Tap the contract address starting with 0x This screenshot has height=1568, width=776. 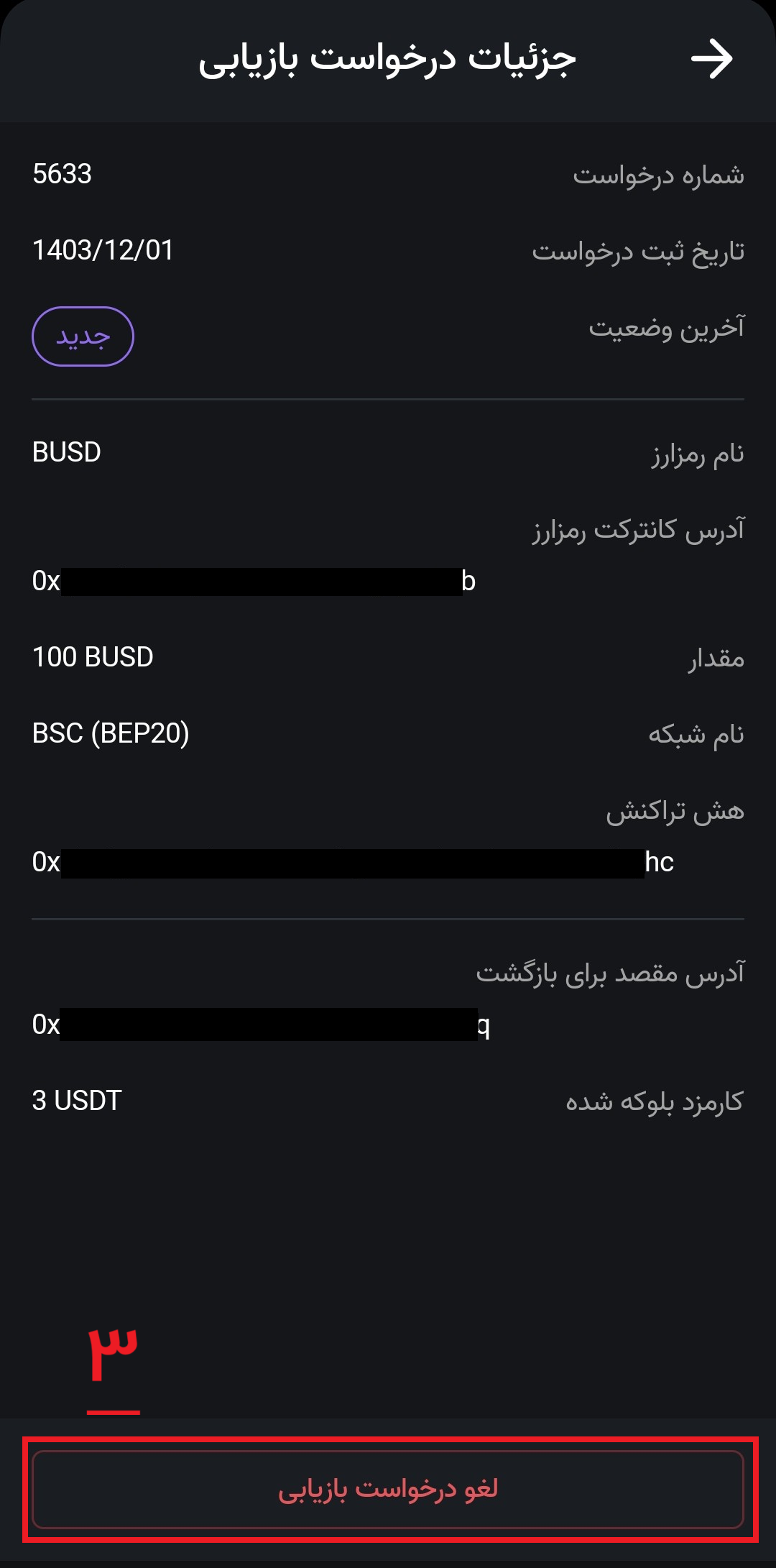pyautogui.click(x=254, y=581)
